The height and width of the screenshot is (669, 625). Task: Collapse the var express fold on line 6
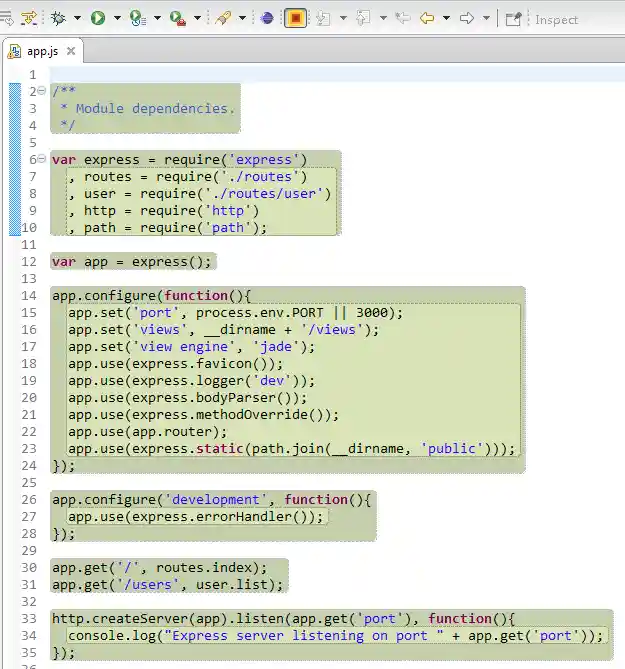41,160
